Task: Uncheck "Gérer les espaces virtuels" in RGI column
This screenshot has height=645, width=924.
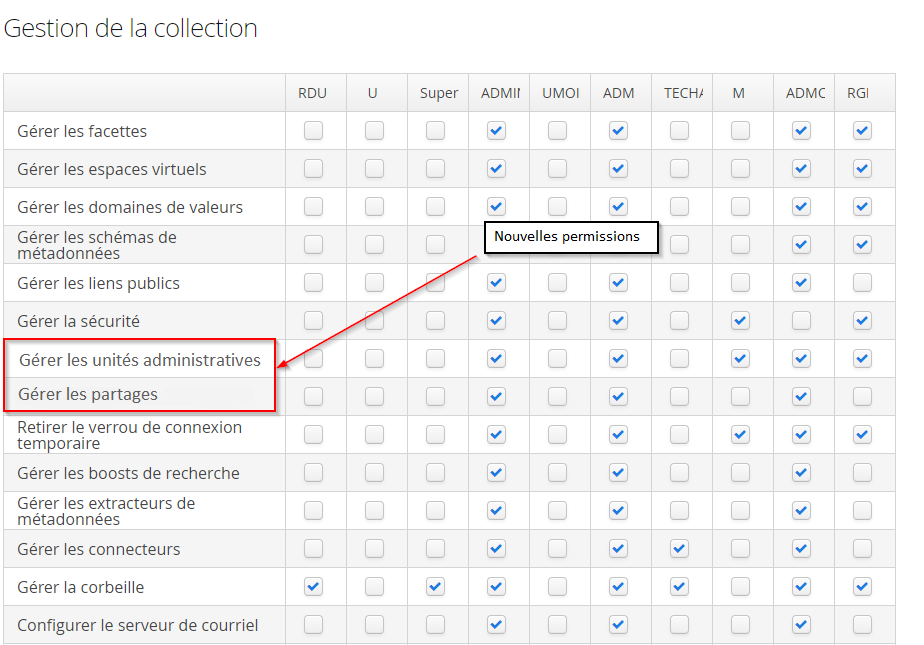Action: [x=862, y=168]
